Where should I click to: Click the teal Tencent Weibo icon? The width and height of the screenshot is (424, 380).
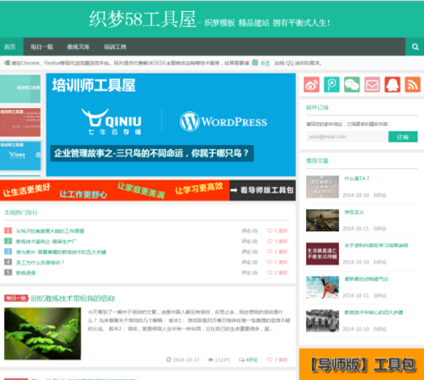[332, 84]
